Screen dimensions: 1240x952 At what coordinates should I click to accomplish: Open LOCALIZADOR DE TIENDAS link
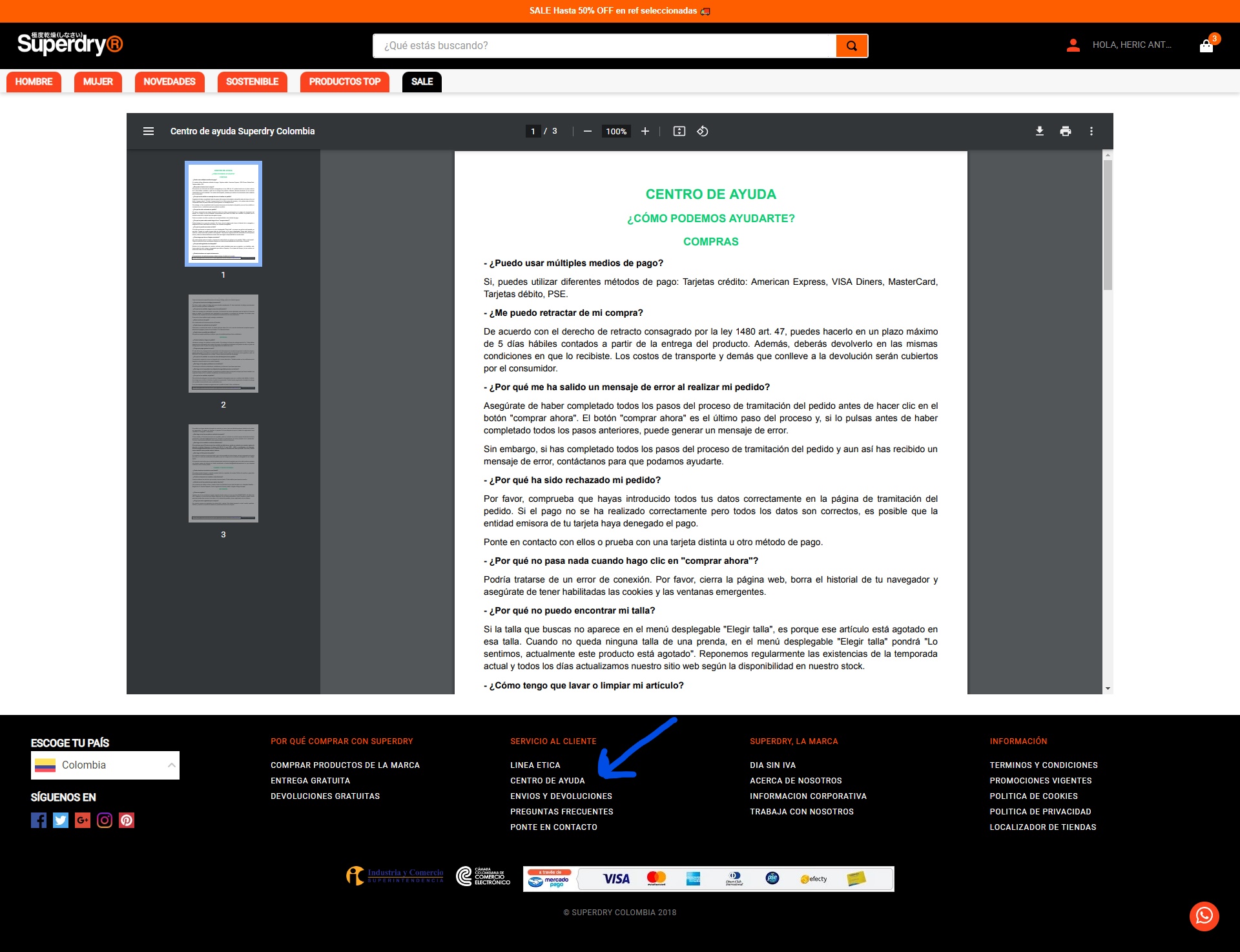click(x=1043, y=827)
